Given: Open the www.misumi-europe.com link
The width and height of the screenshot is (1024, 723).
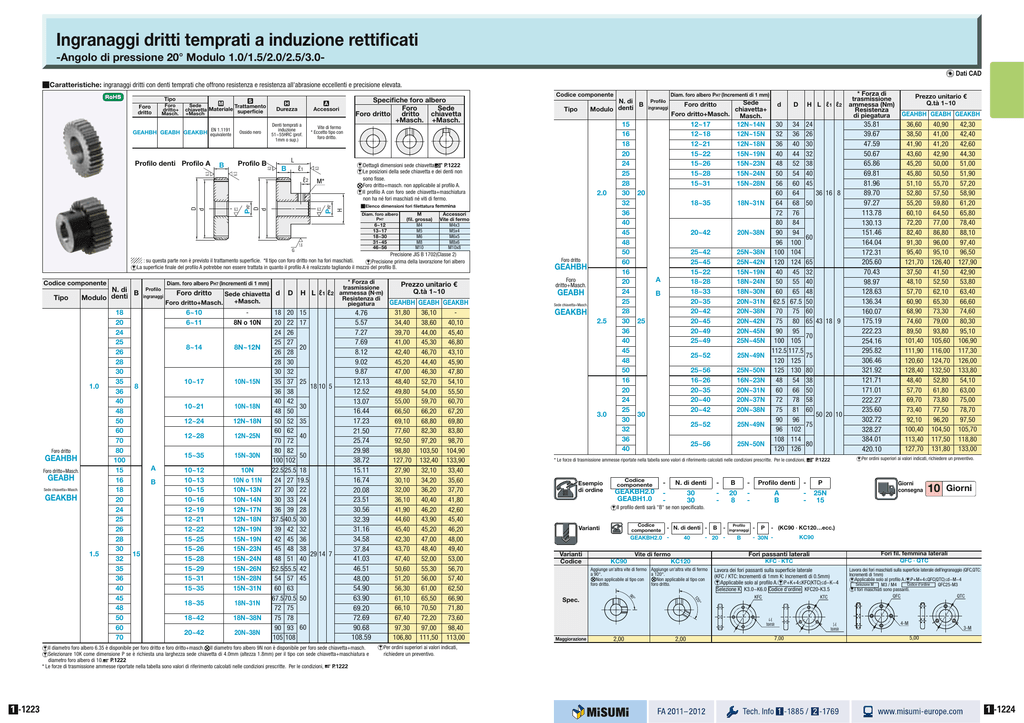Looking at the screenshot, I should [920, 711].
